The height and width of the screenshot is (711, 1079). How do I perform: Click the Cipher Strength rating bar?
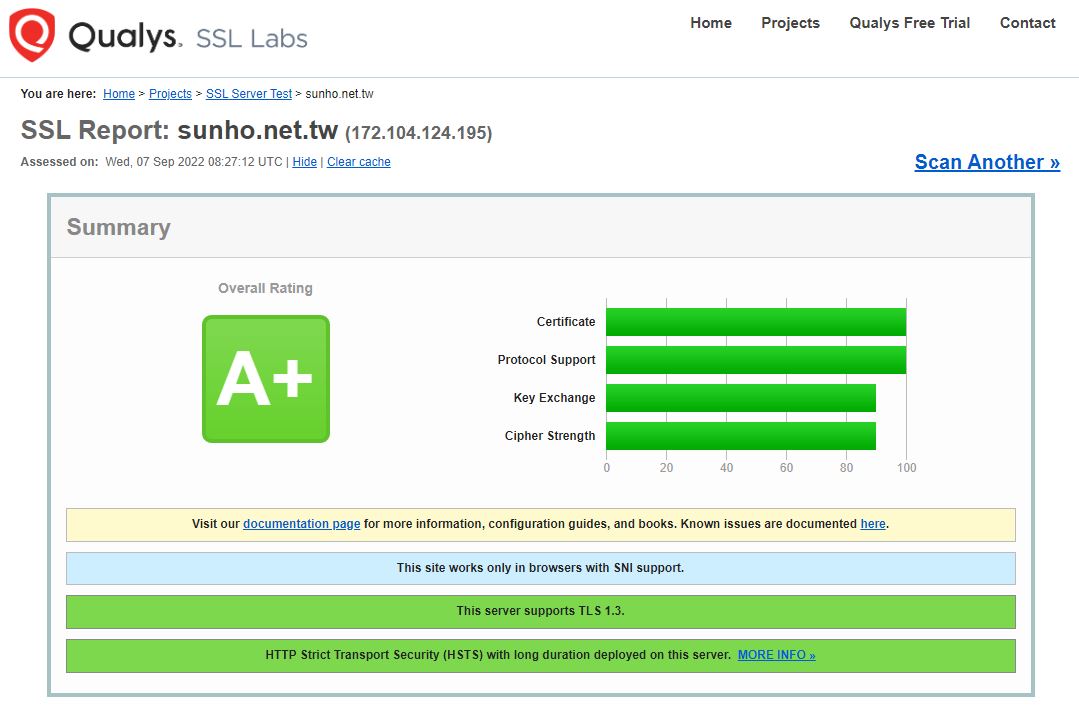tap(740, 435)
